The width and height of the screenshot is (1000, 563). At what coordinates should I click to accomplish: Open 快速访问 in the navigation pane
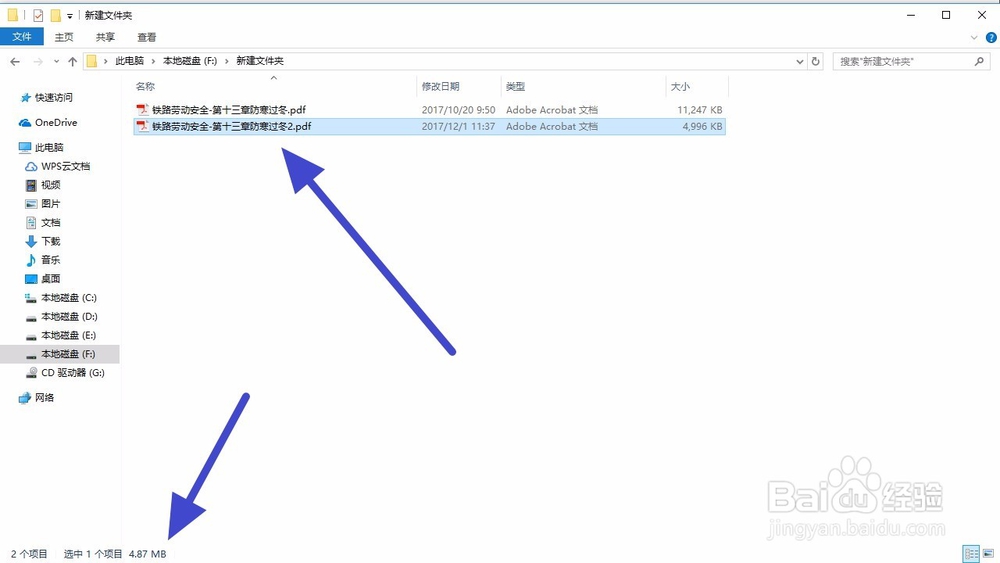point(54,98)
